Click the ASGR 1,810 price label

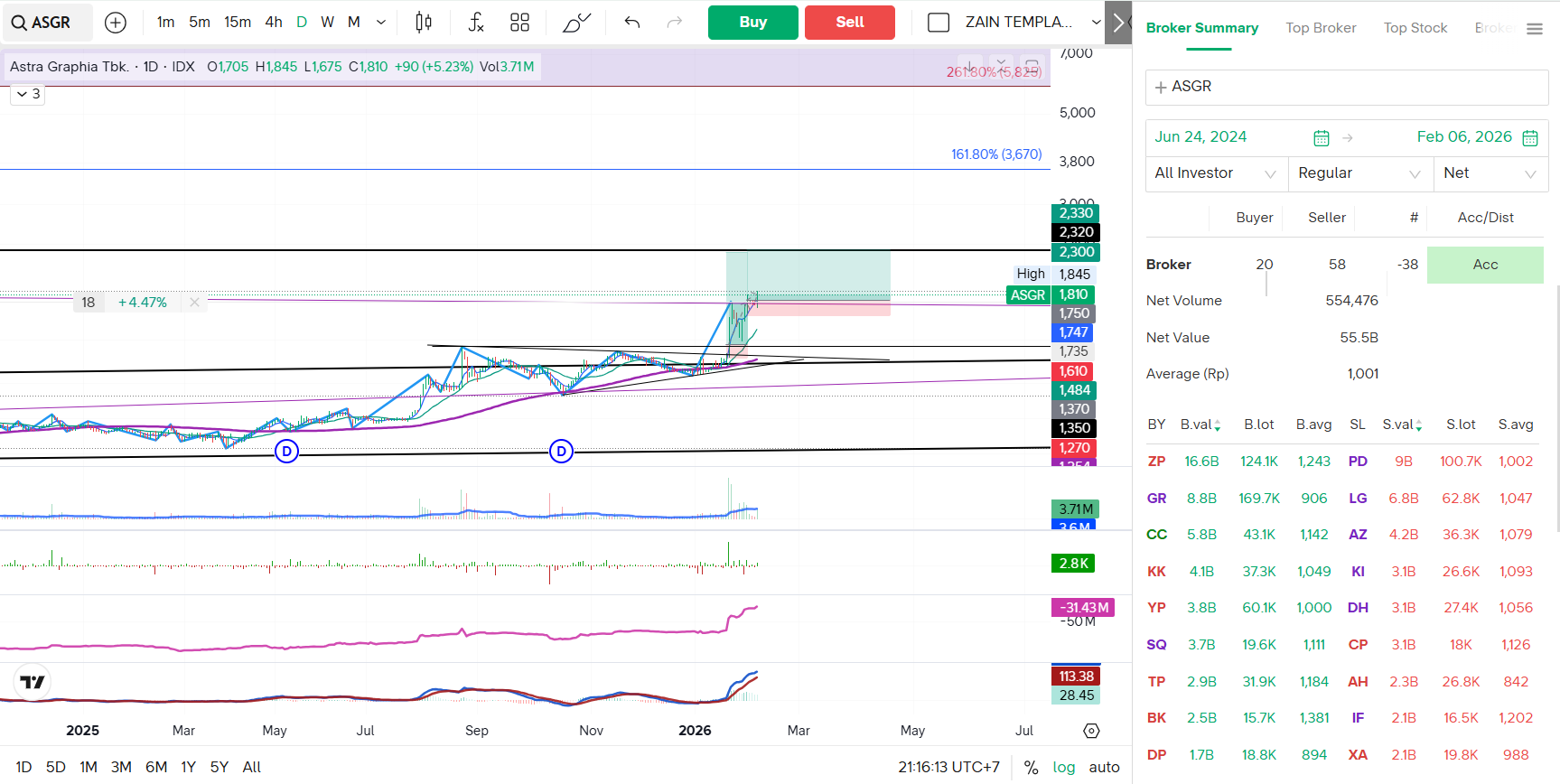[x=1051, y=294]
